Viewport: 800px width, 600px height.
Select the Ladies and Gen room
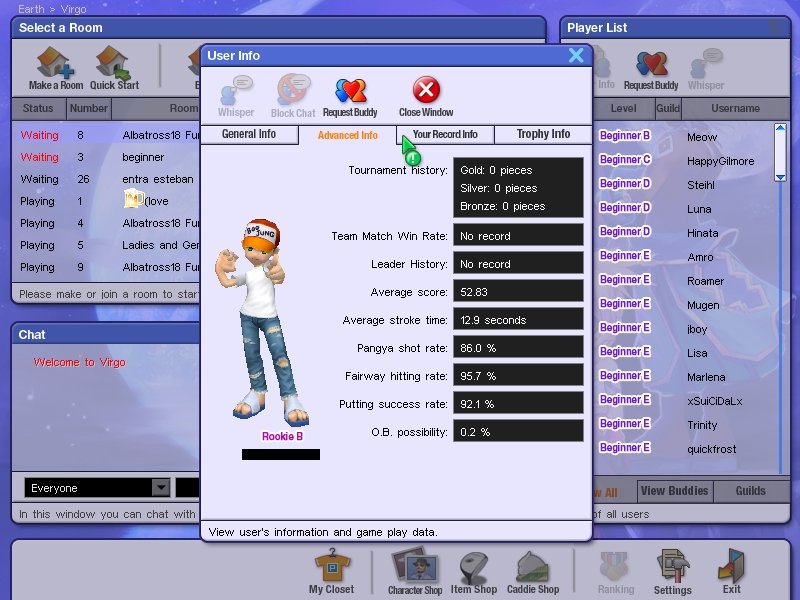point(106,245)
